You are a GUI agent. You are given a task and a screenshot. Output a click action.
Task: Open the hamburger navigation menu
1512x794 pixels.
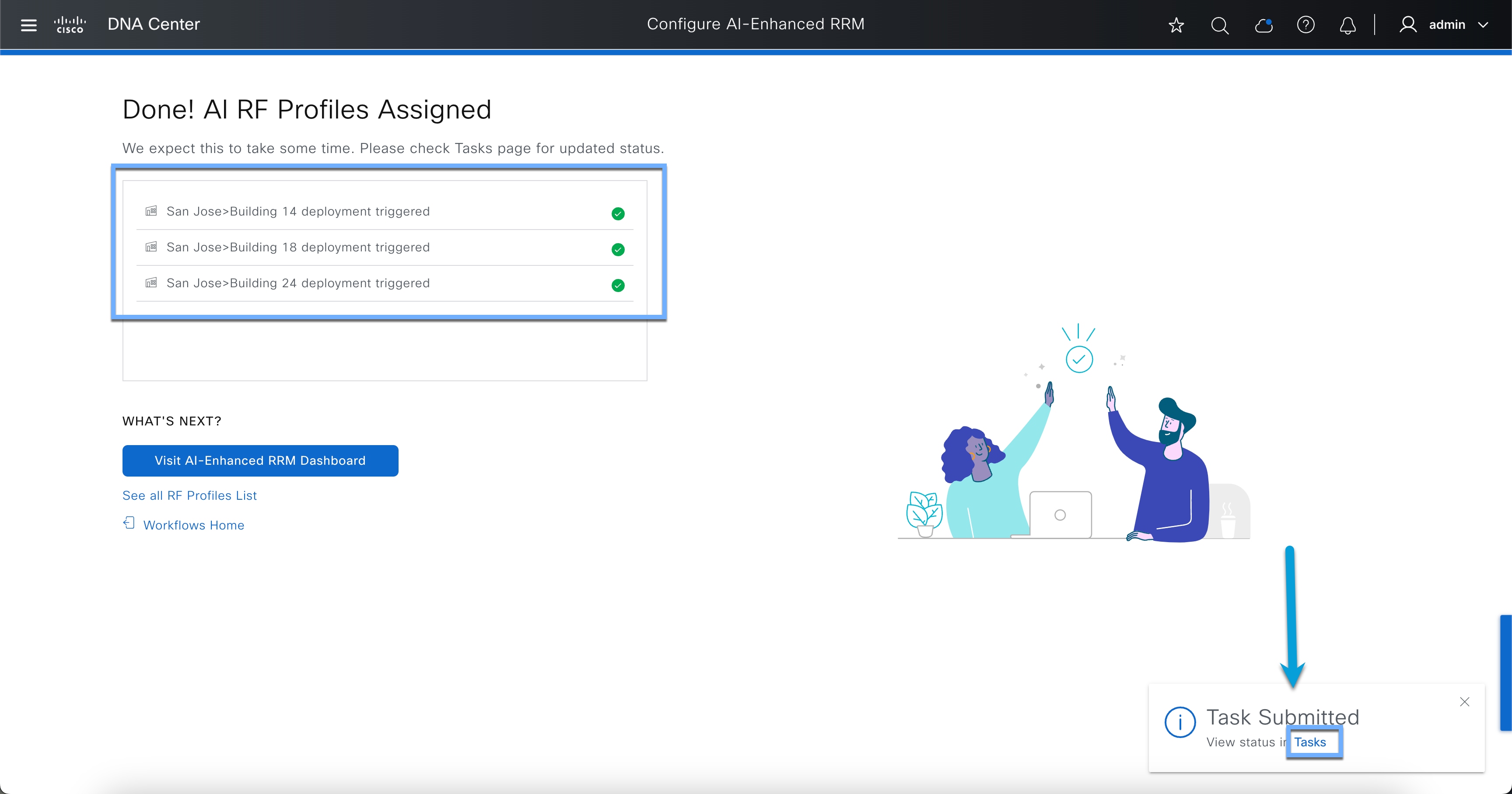coord(28,24)
